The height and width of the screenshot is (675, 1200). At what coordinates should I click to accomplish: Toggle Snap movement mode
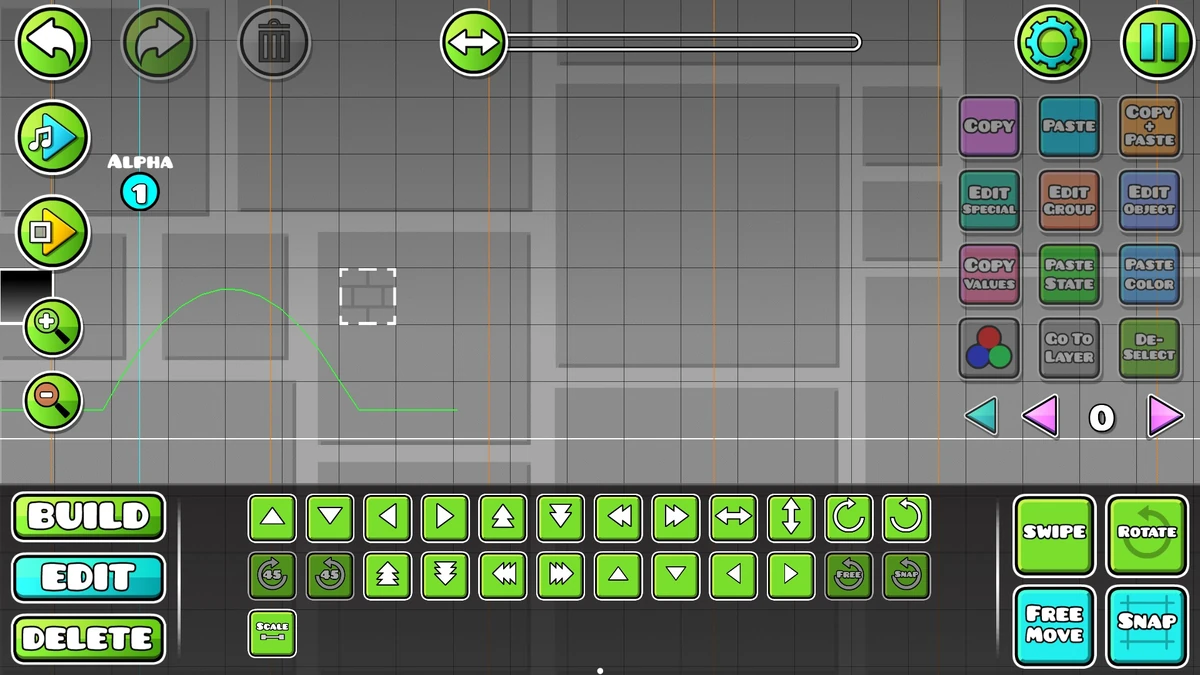(1147, 625)
